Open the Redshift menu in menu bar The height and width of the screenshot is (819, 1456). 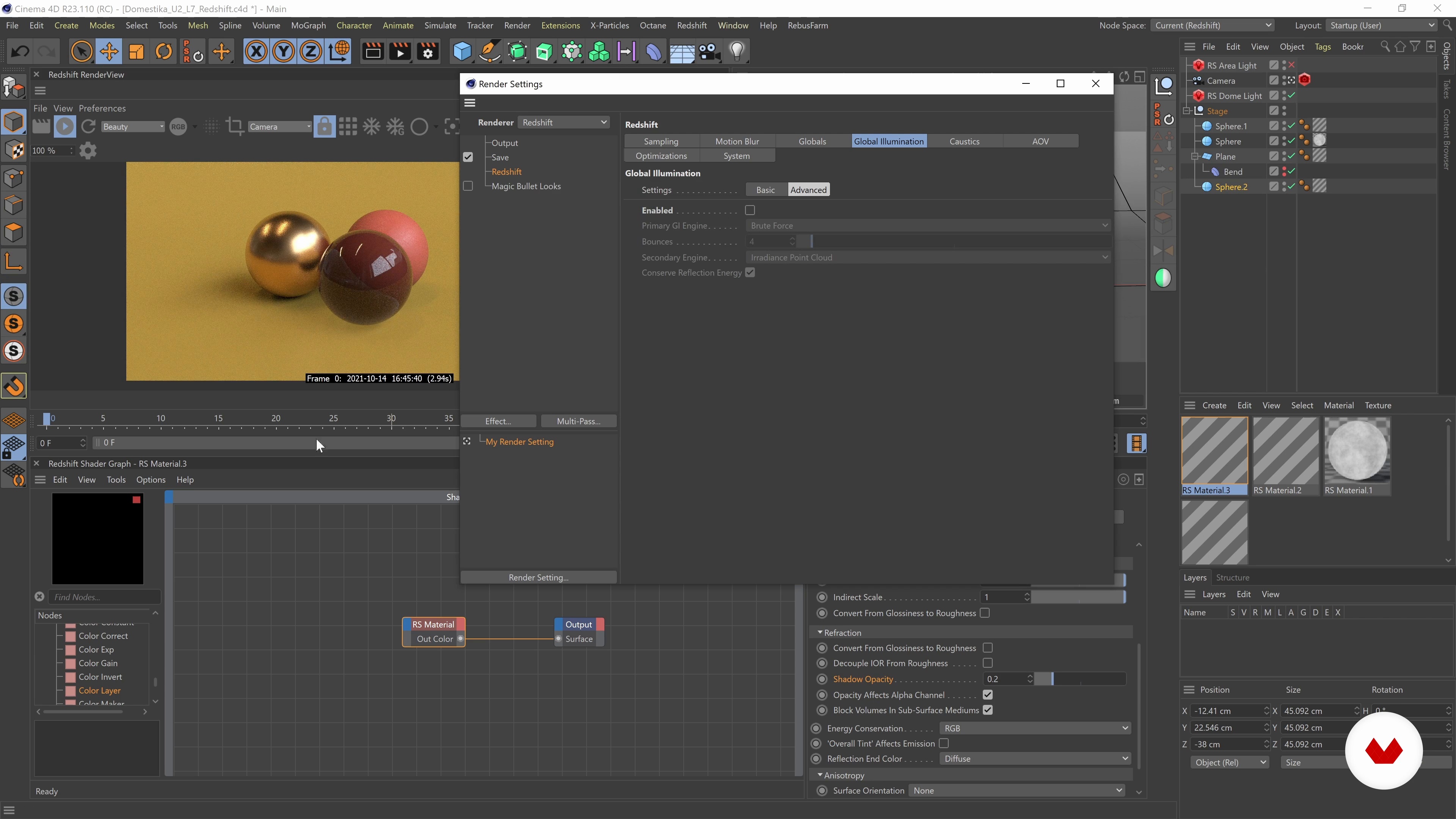tap(692, 25)
